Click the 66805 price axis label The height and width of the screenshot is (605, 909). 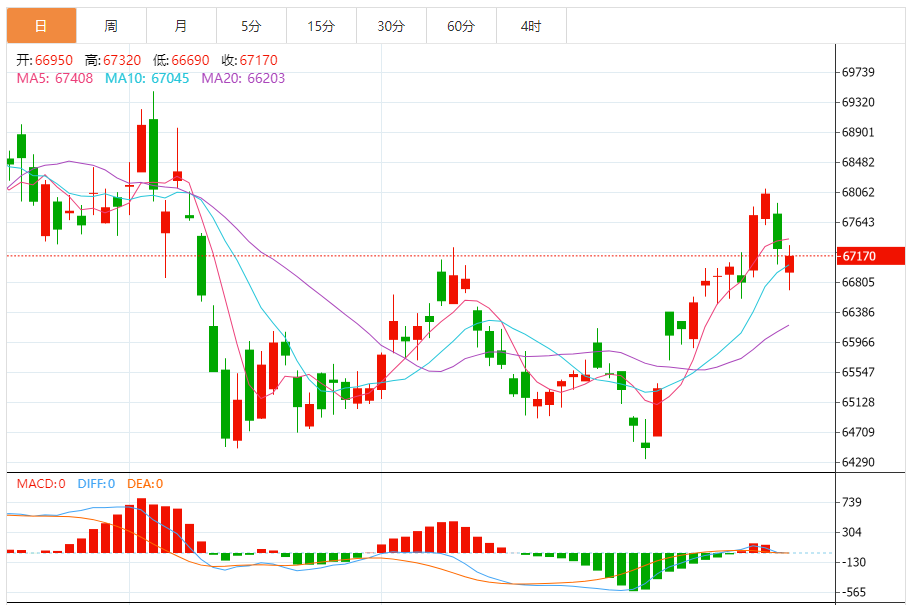coord(858,282)
